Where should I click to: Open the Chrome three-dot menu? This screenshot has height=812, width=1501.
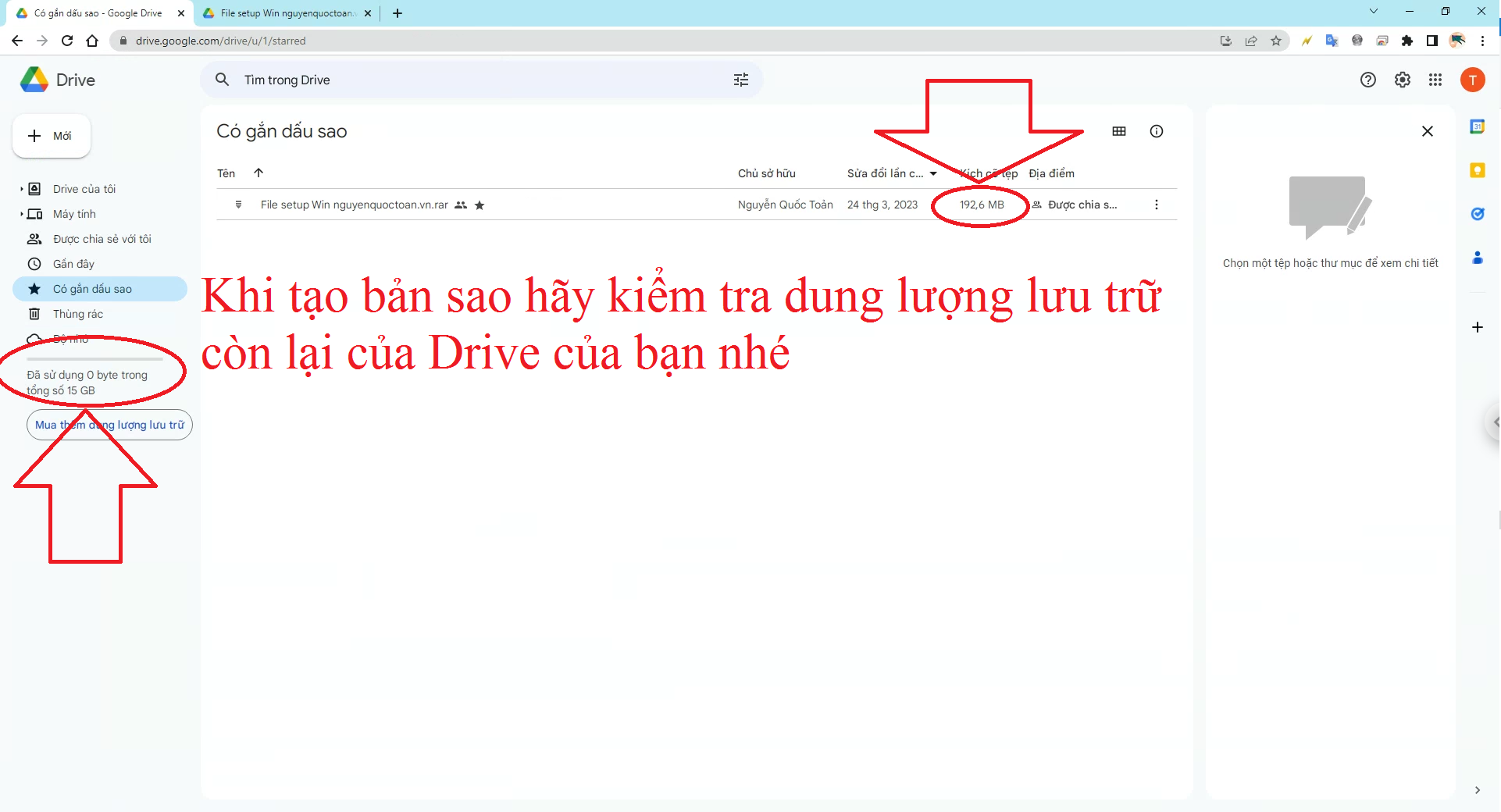point(1482,41)
